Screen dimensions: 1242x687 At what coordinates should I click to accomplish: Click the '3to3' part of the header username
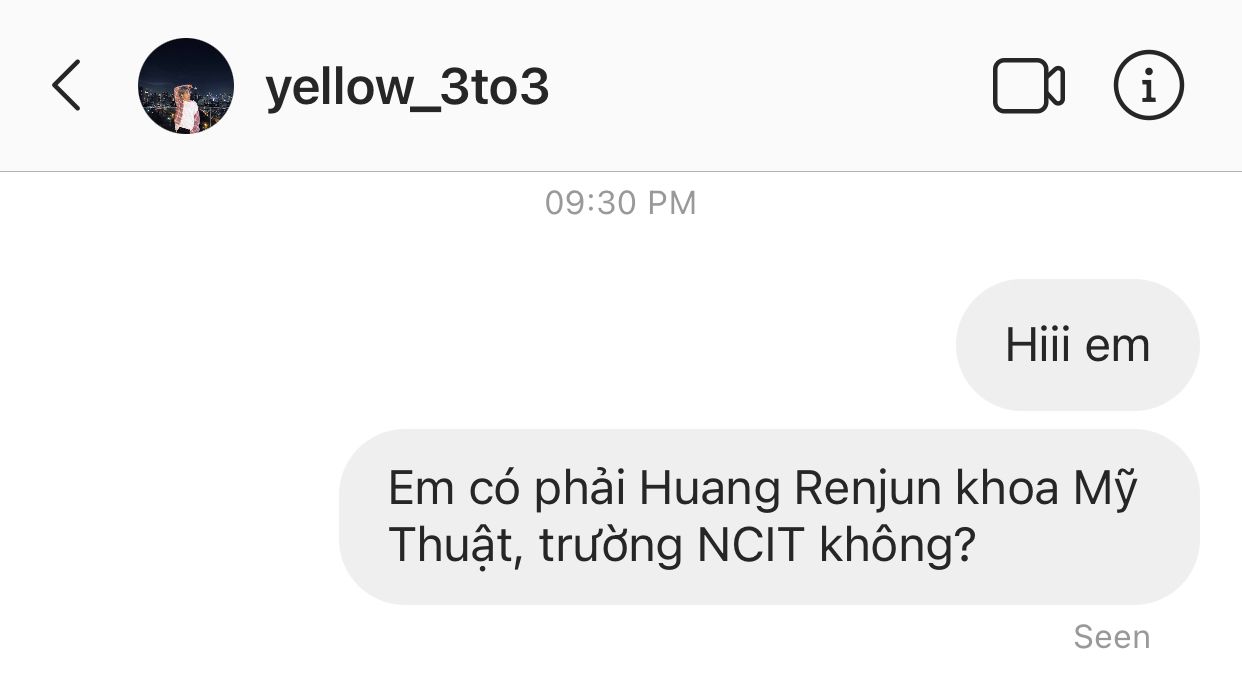(497, 88)
